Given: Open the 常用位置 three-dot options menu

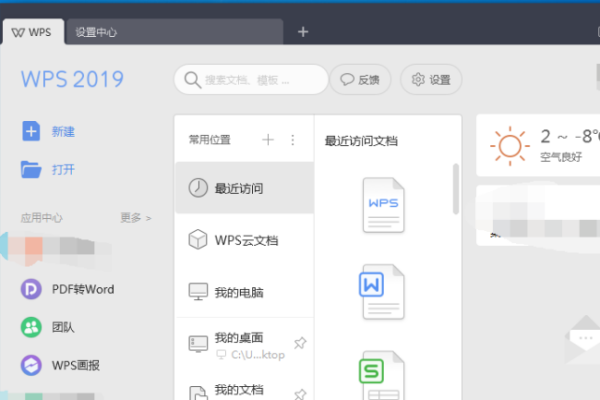Looking at the screenshot, I should 293,140.
